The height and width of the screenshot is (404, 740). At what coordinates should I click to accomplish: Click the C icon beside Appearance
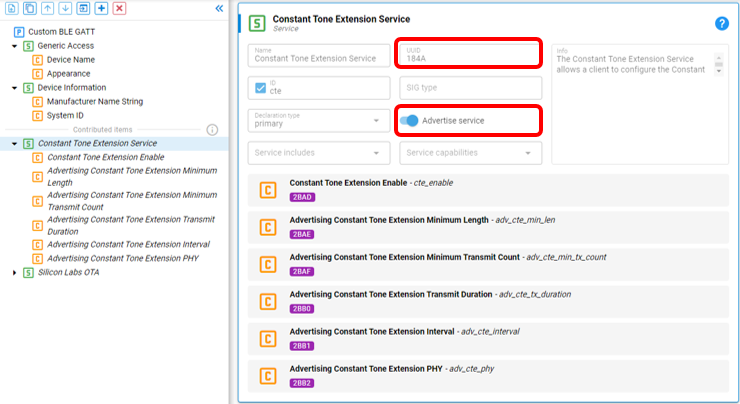click(38, 74)
